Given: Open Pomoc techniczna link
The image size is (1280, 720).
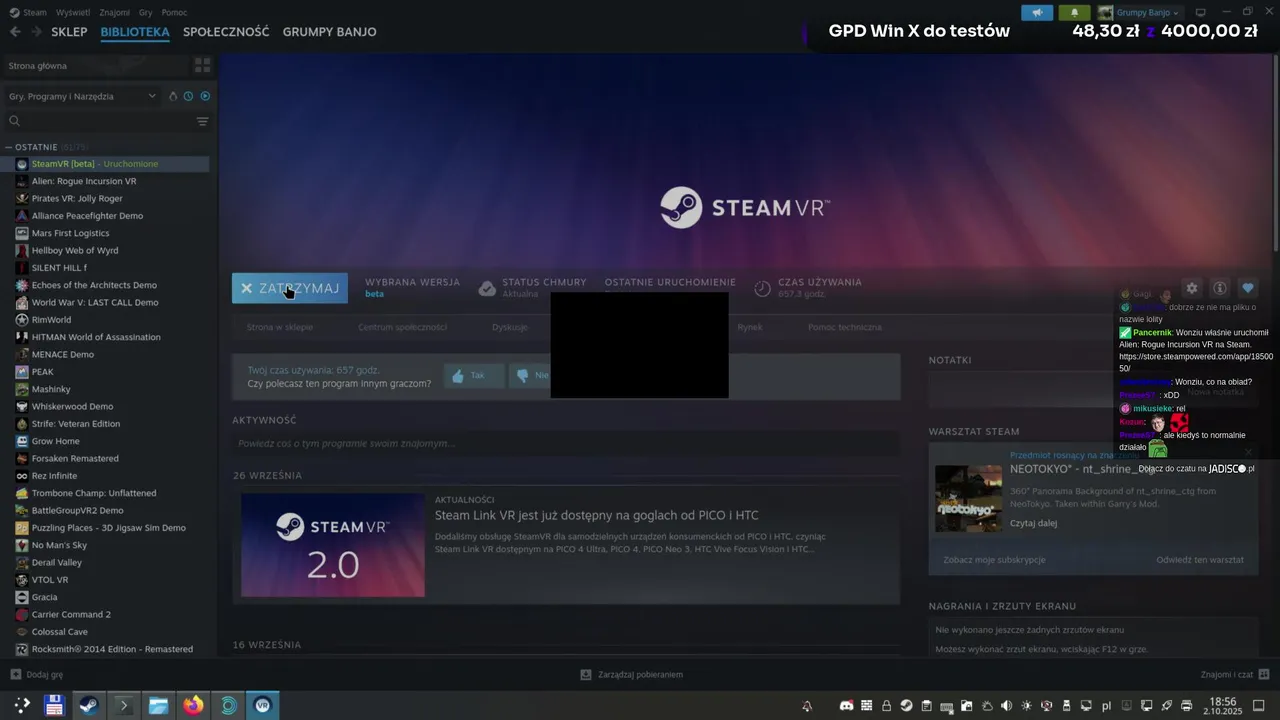Looking at the screenshot, I should [x=845, y=327].
